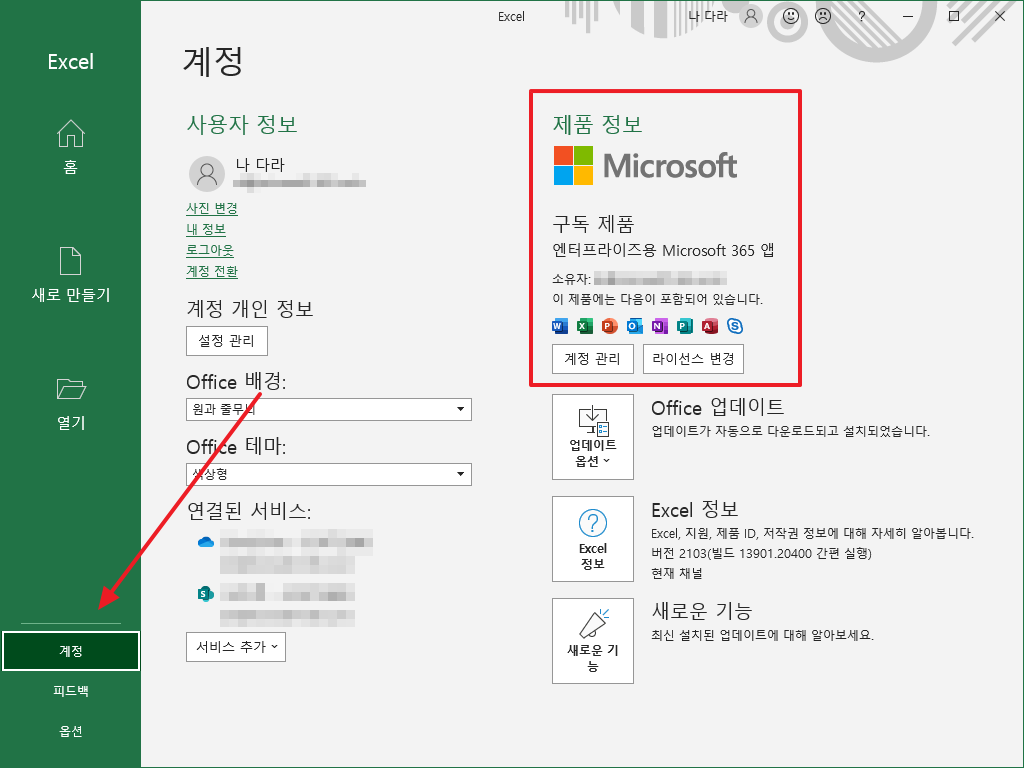Open the Home (홈) page in sidebar
This screenshot has height=768, width=1024.
pyautogui.click(x=71, y=147)
